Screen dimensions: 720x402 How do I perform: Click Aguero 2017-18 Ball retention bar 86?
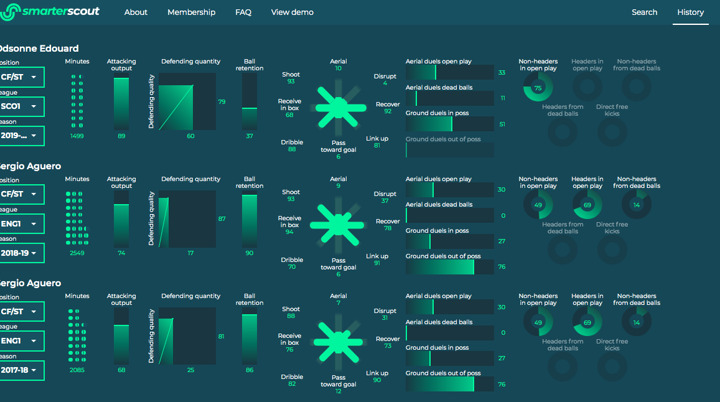[249, 337]
